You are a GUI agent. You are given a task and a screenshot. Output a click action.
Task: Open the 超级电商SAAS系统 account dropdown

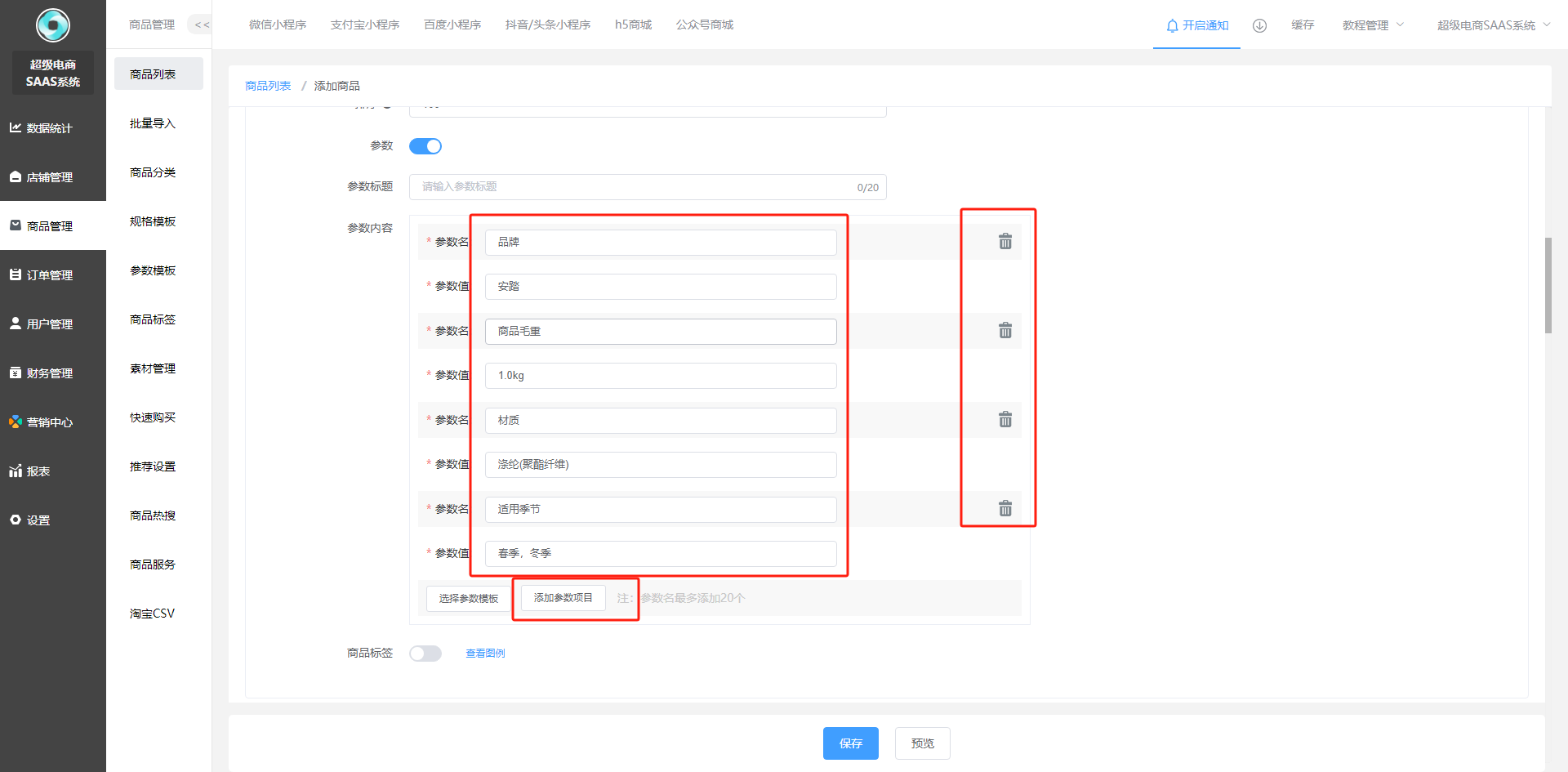pos(1493,25)
